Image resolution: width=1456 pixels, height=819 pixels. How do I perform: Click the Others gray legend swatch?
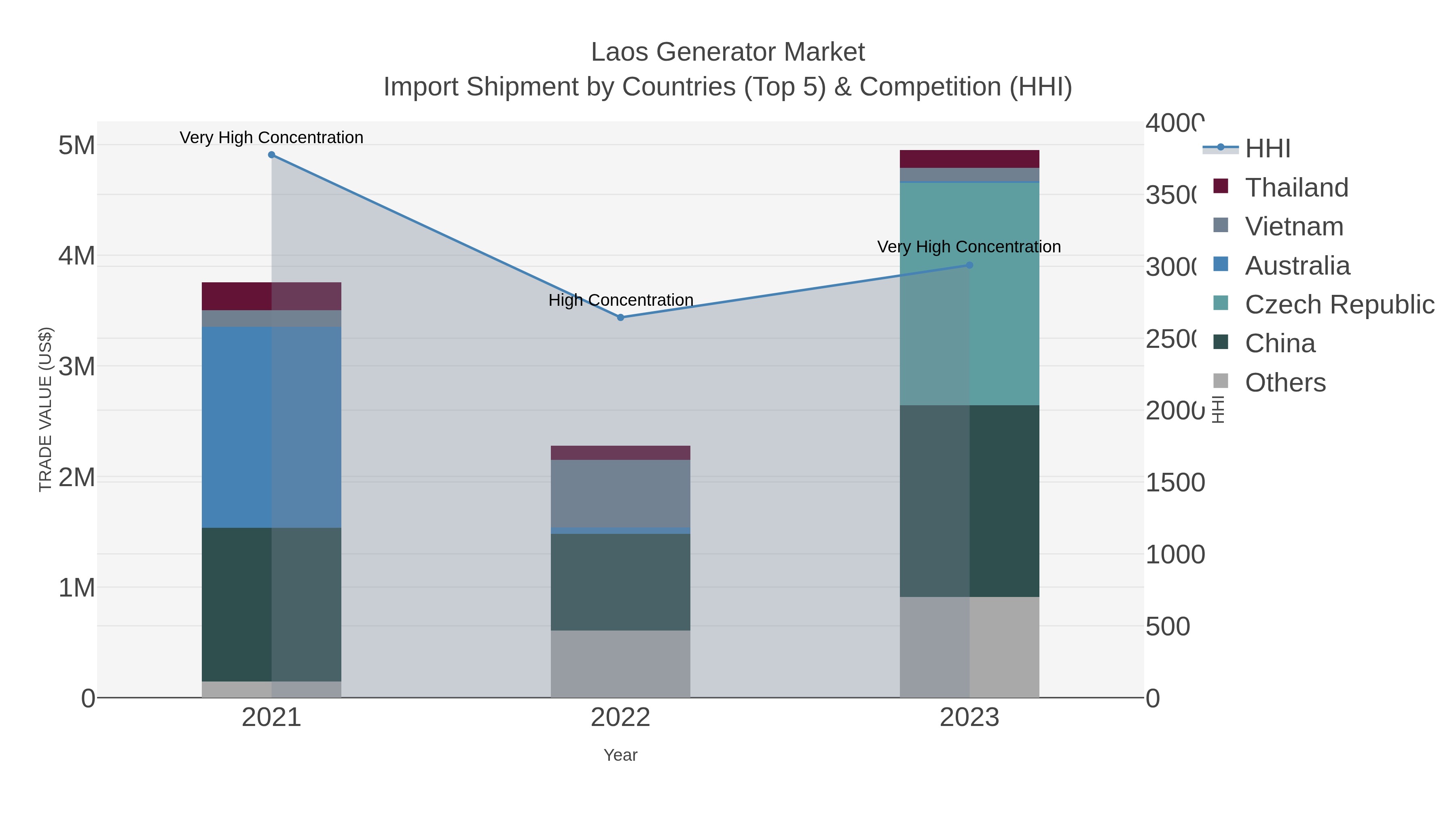click(x=1221, y=381)
